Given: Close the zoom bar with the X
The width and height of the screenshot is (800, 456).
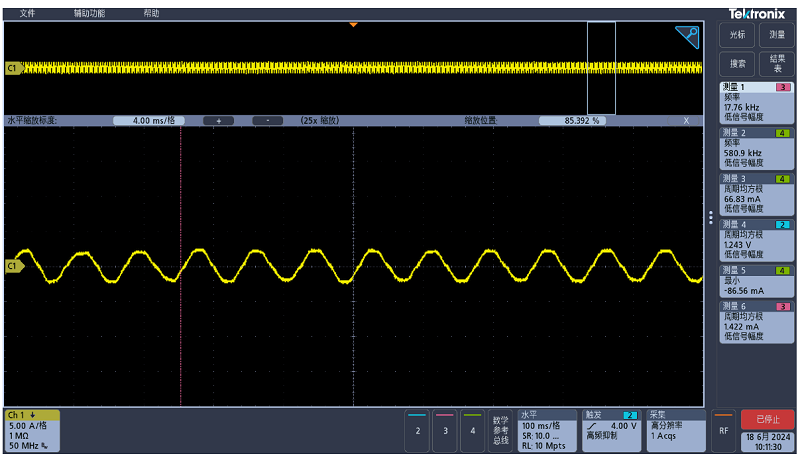Looking at the screenshot, I should (x=686, y=120).
